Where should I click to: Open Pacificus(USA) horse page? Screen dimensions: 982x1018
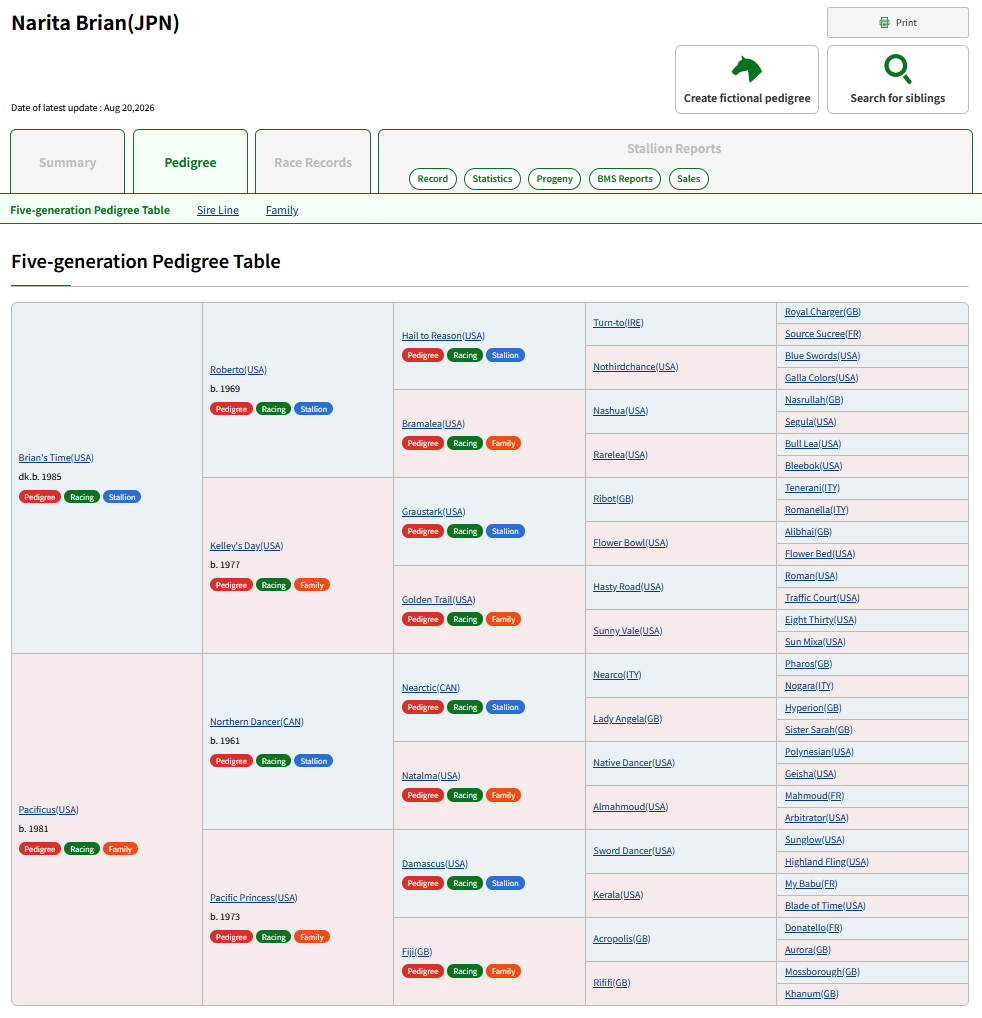pyautogui.click(x=48, y=810)
